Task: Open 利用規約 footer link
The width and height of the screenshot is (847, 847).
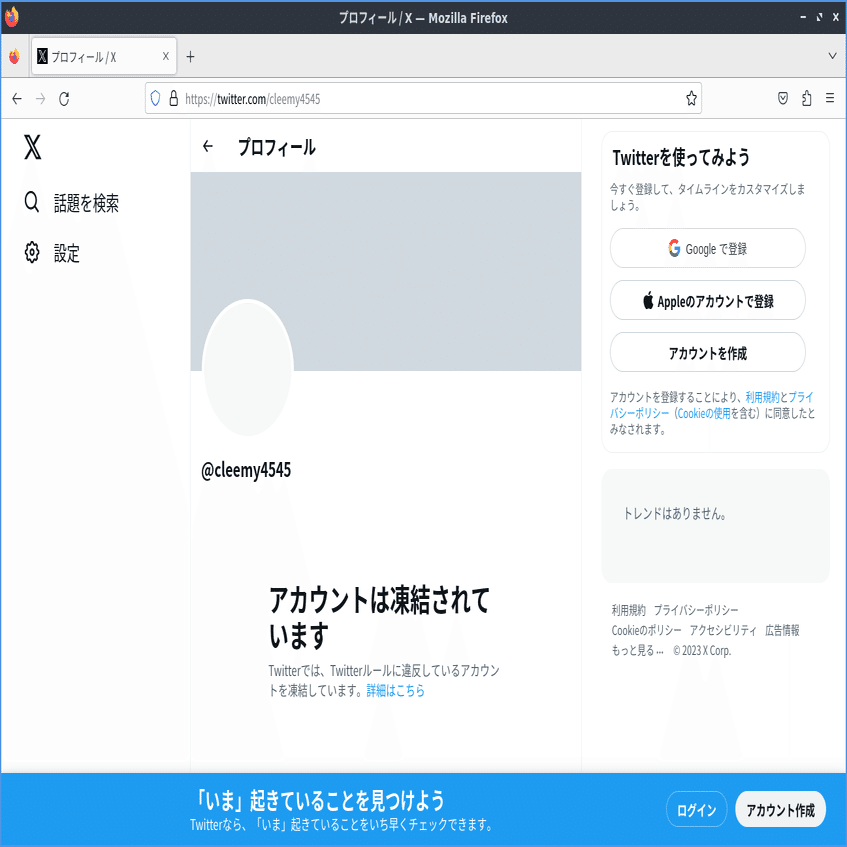Action: click(628, 610)
